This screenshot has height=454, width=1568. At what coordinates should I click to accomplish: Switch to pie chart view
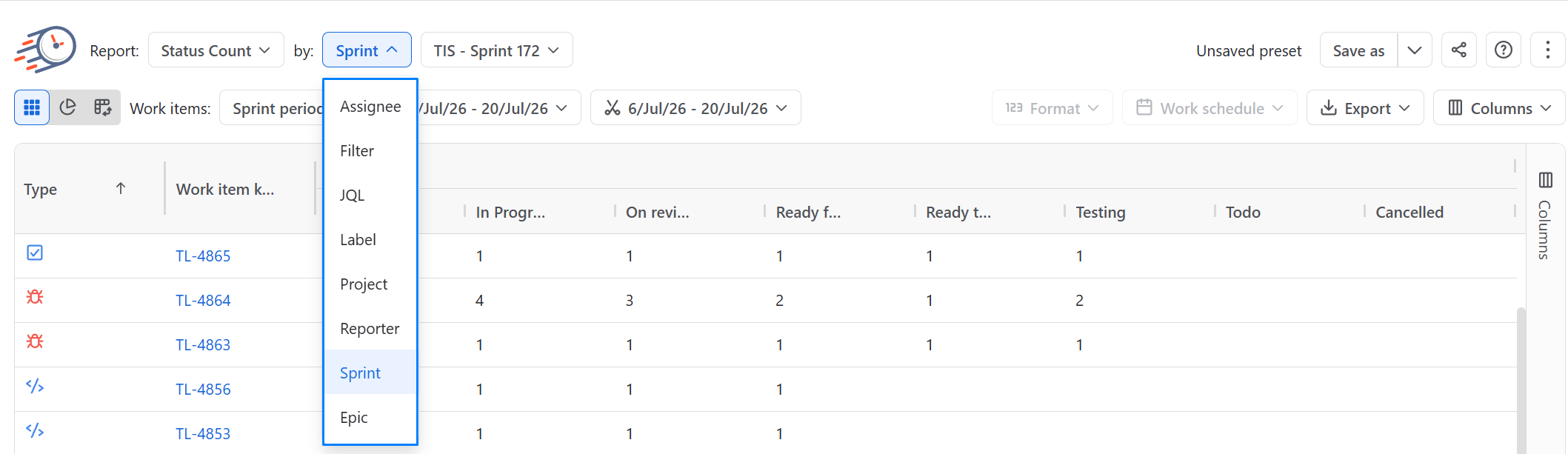coord(67,108)
